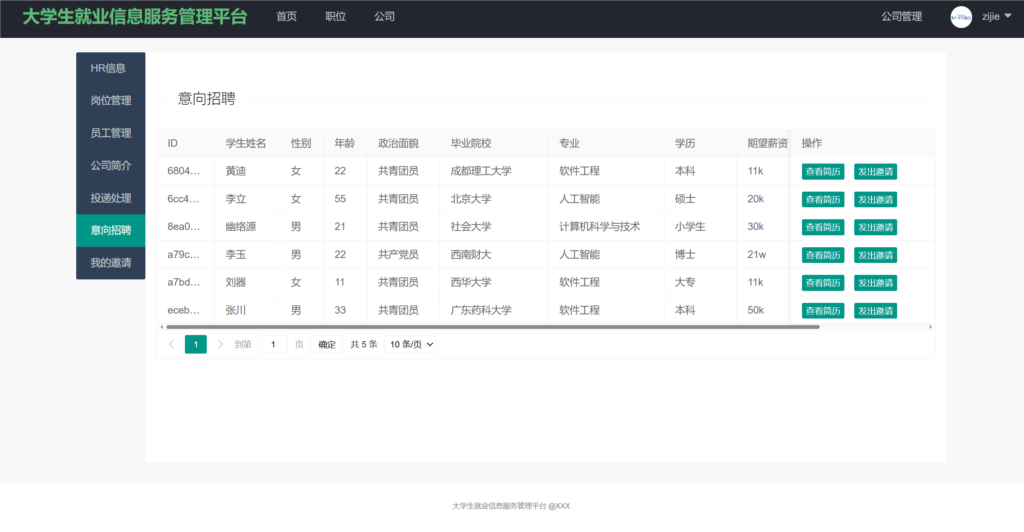1024x532 pixels.
Task: Click the table horizontal scrollbar
Action: point(492,327)
